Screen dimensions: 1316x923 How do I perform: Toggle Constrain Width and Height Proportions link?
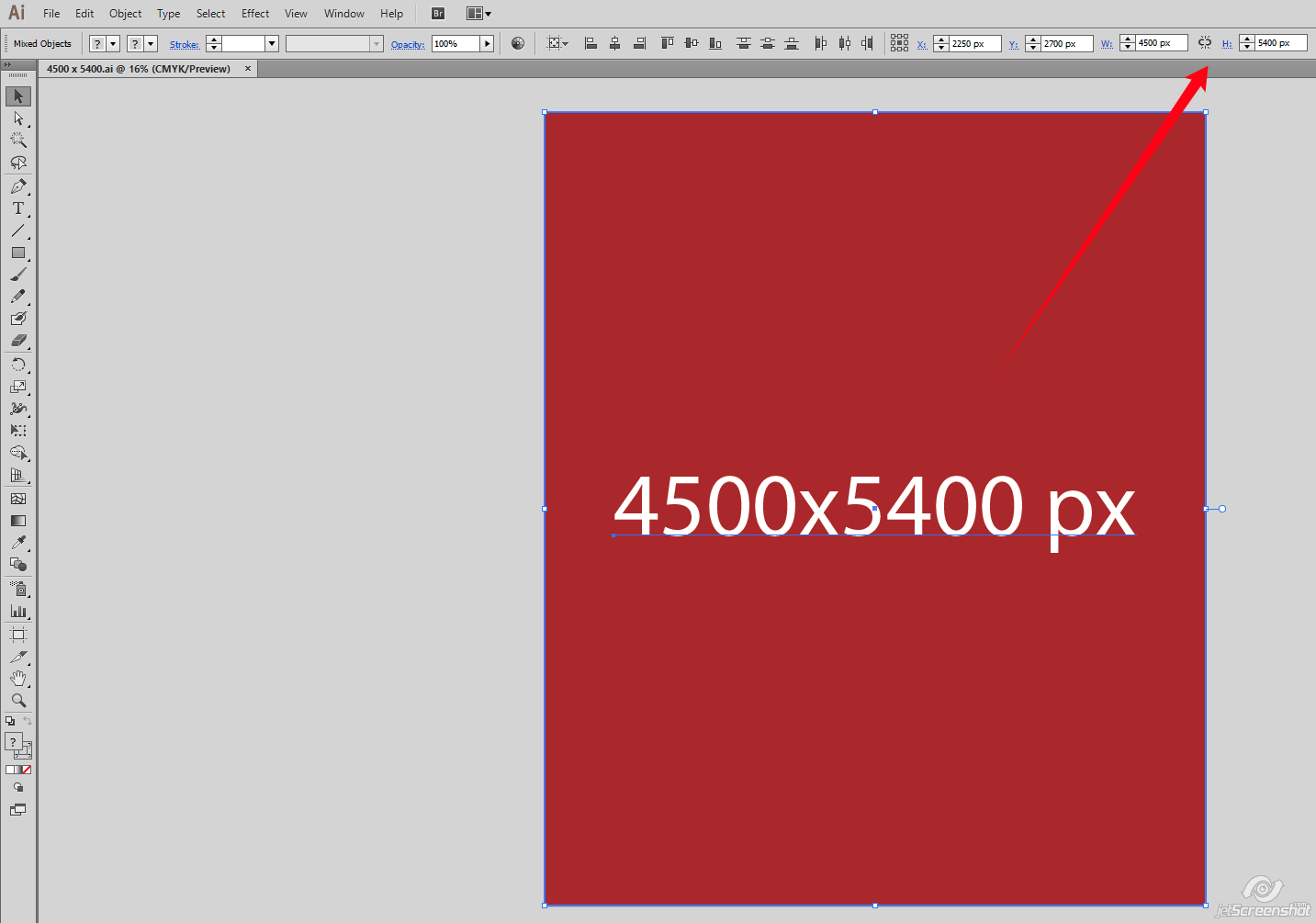click(x=1205, y=43)
